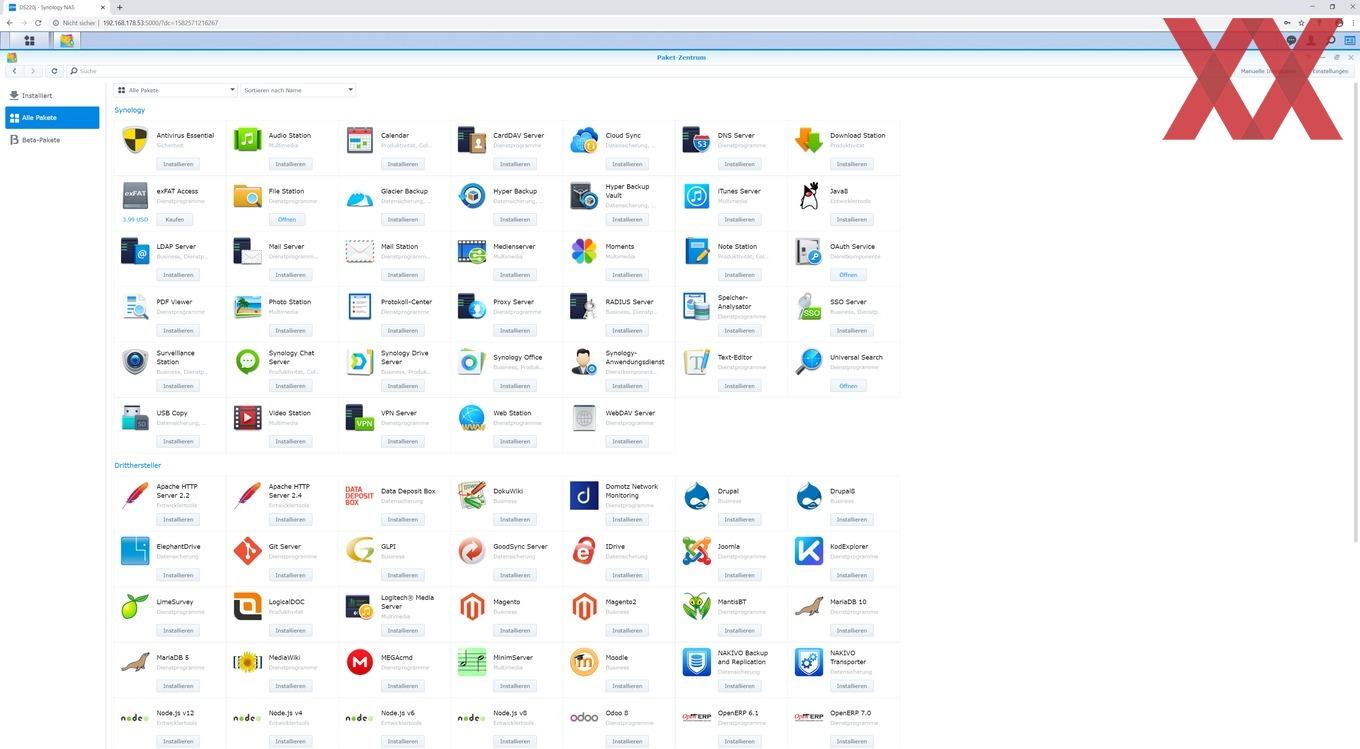This screenshot has height=749, width=1360.
Task: Select the Download Station arrow icon
Action: (x=809, y=140)
